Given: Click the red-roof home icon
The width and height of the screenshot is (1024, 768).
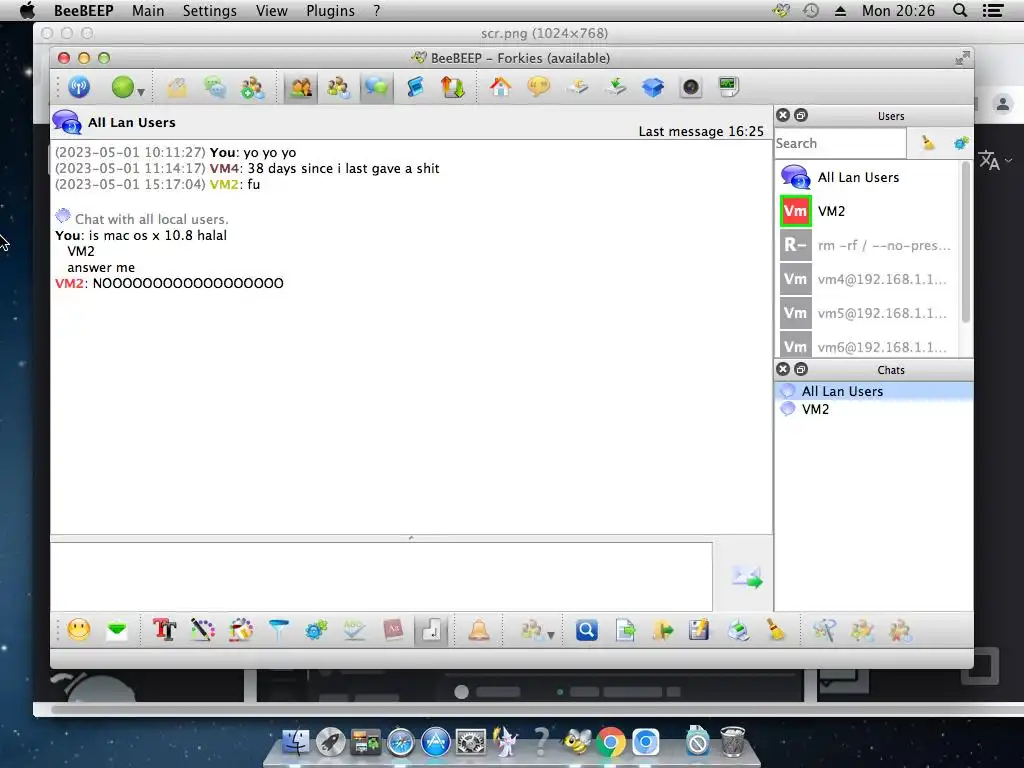Looking at the screenshot, I should [x=500, y=87].
